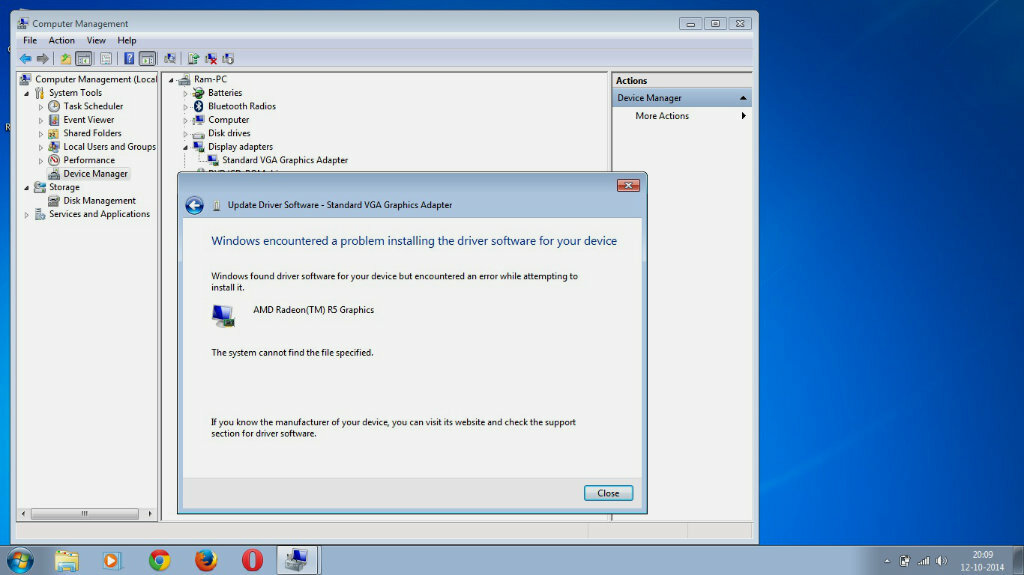The height and width of the screenshot is (575, 1024).
Task: Click the Opera icon on taskbar
Action: point(252,560)
